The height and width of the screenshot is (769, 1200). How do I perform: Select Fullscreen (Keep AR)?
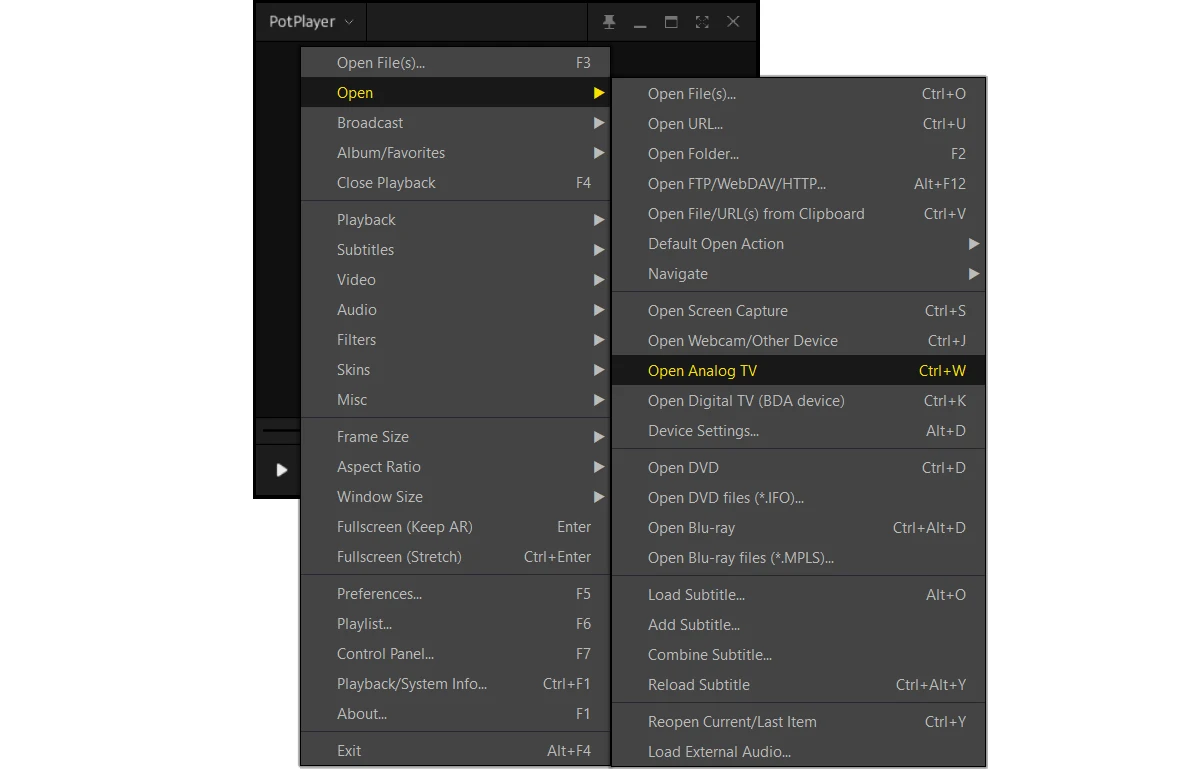coord(455,527)
